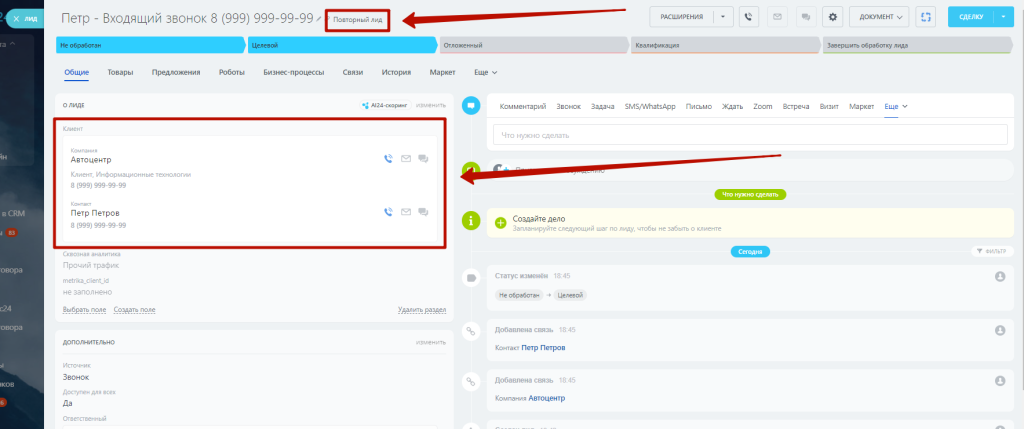Select the Zoom activity tab
This screenshot has height=429, width=1024.
click(763, 106)
